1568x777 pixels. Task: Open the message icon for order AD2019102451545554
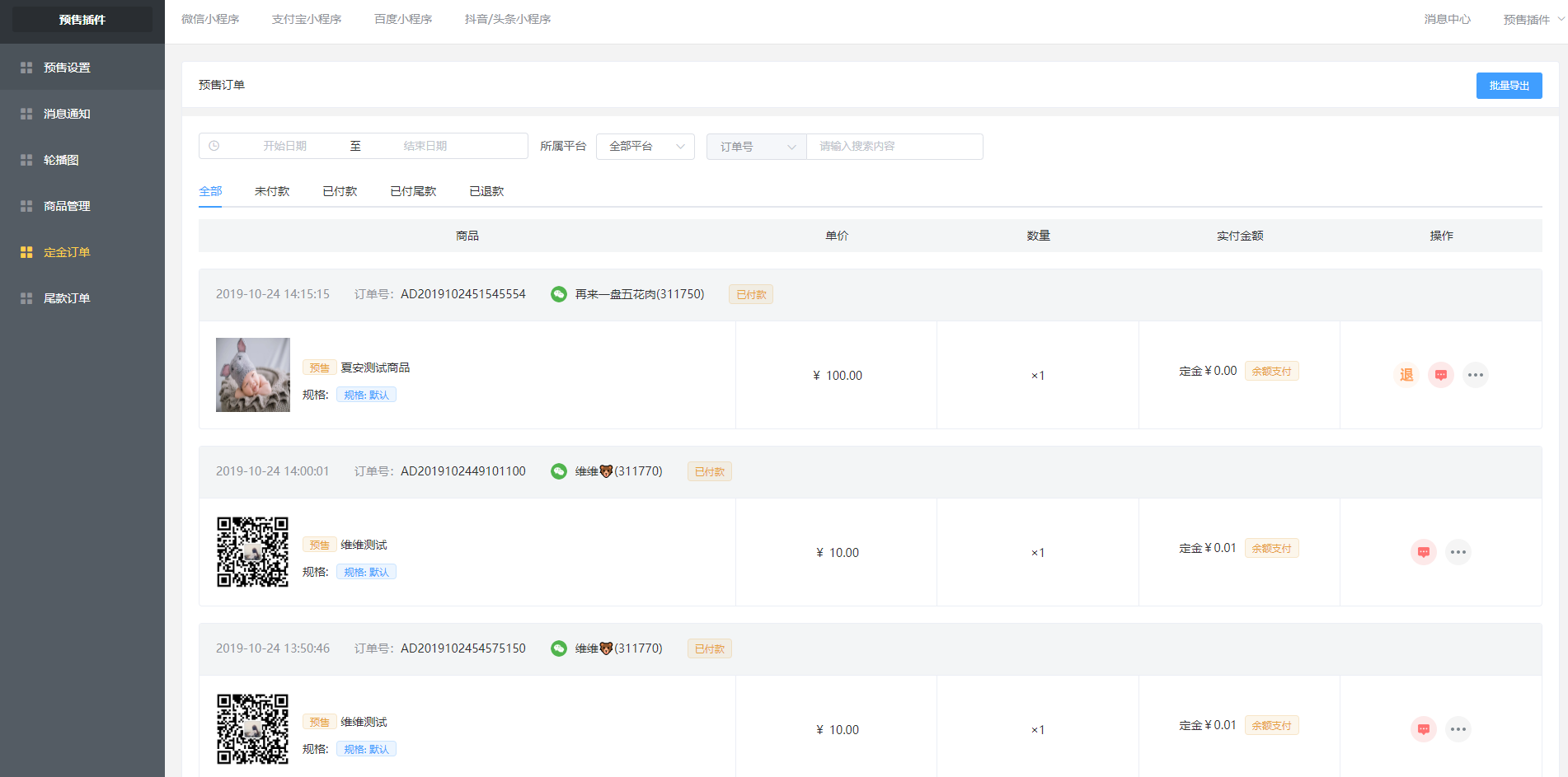1440,375
